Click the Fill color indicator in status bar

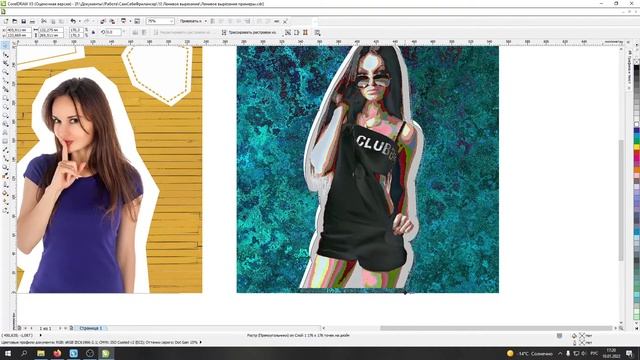pyautogui.click(x=582, y=335)
